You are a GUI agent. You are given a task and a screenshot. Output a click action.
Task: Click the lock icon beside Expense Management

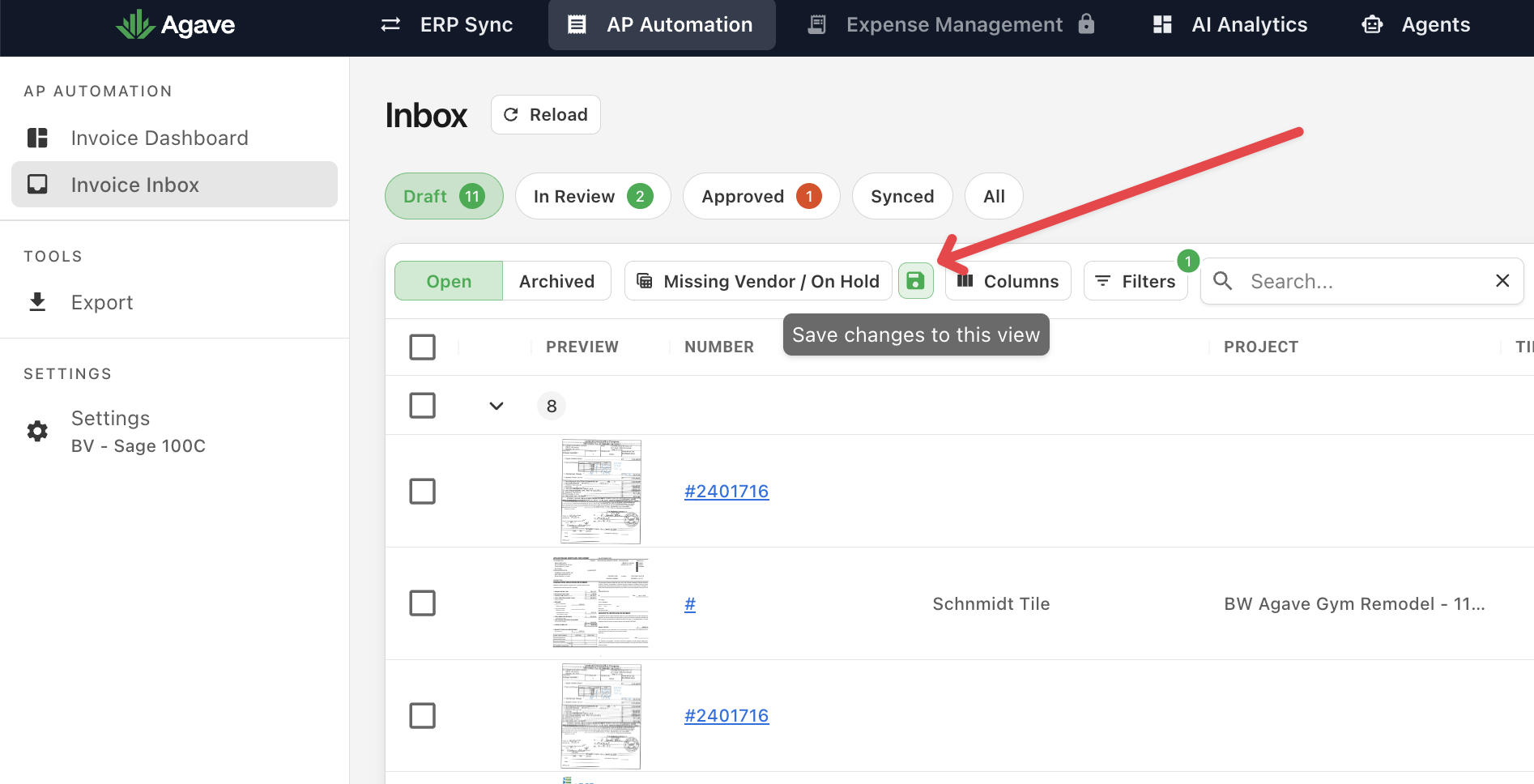[x=1086, y=24]
